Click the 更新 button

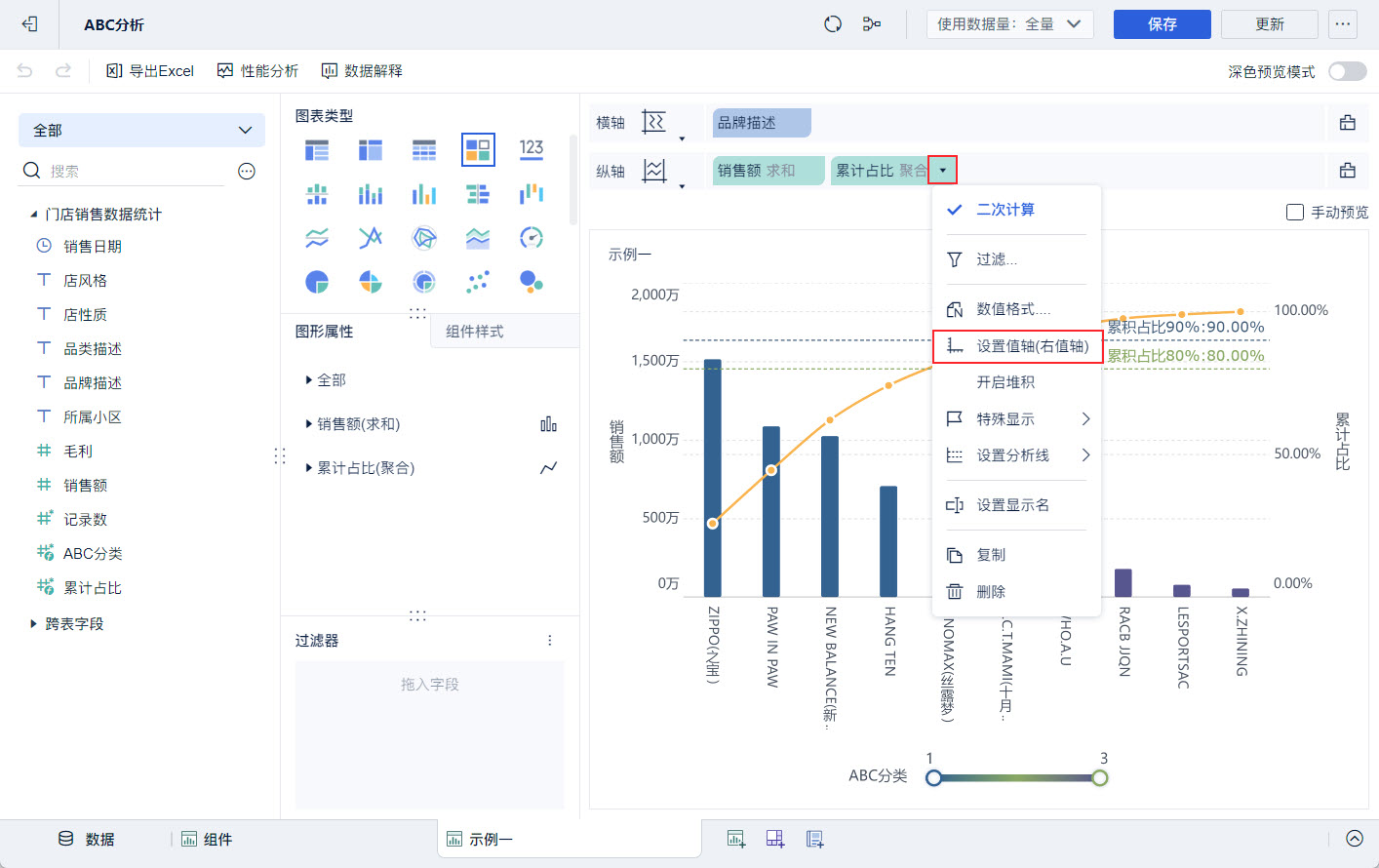pos(1270,24)
